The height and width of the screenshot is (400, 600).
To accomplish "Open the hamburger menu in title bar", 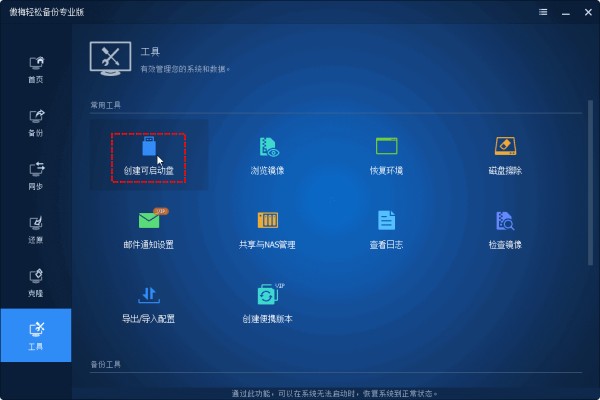I will 543,12.
